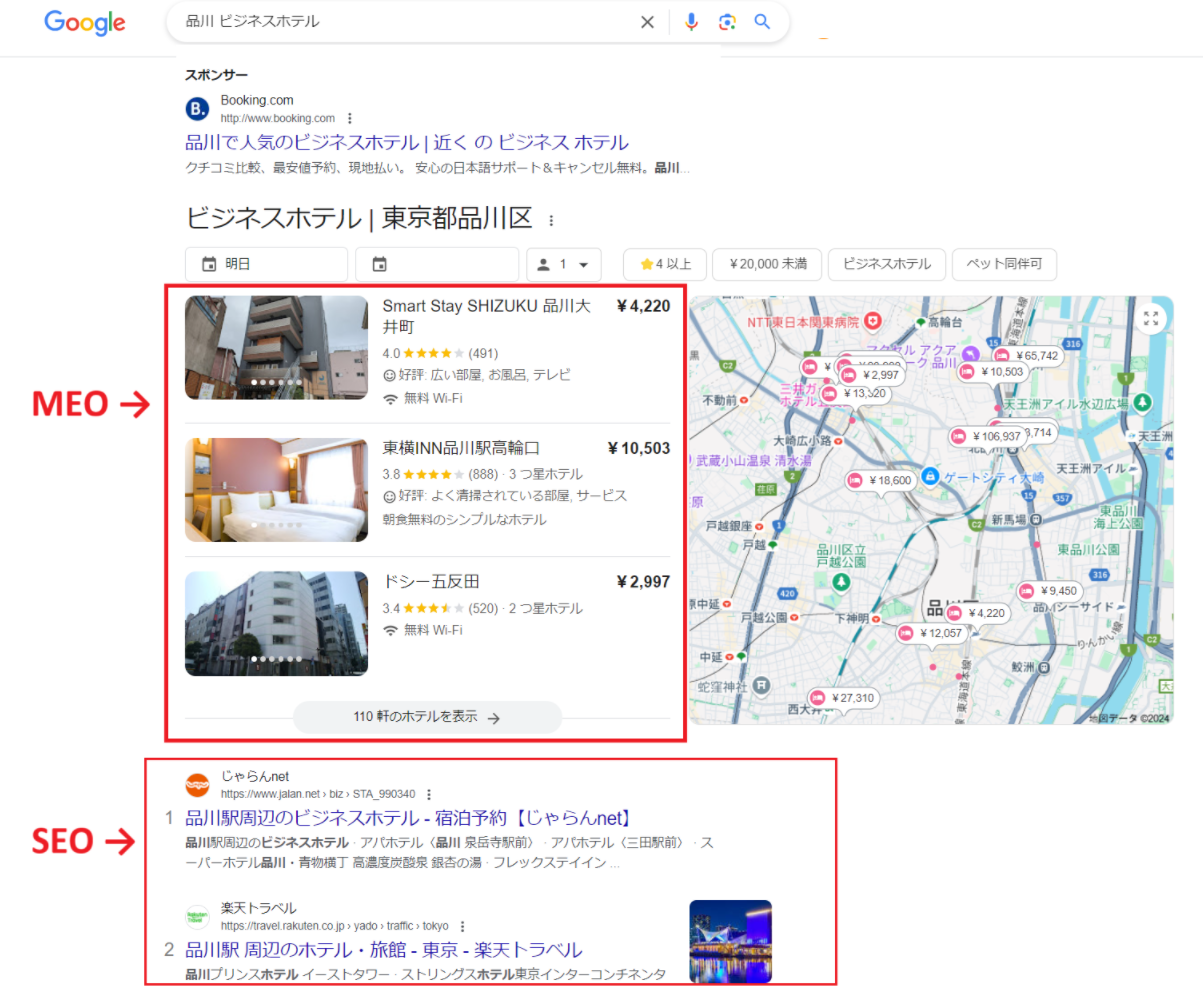Open Google Lens image search
1203x986 pixels.
(x=727, y=22)
